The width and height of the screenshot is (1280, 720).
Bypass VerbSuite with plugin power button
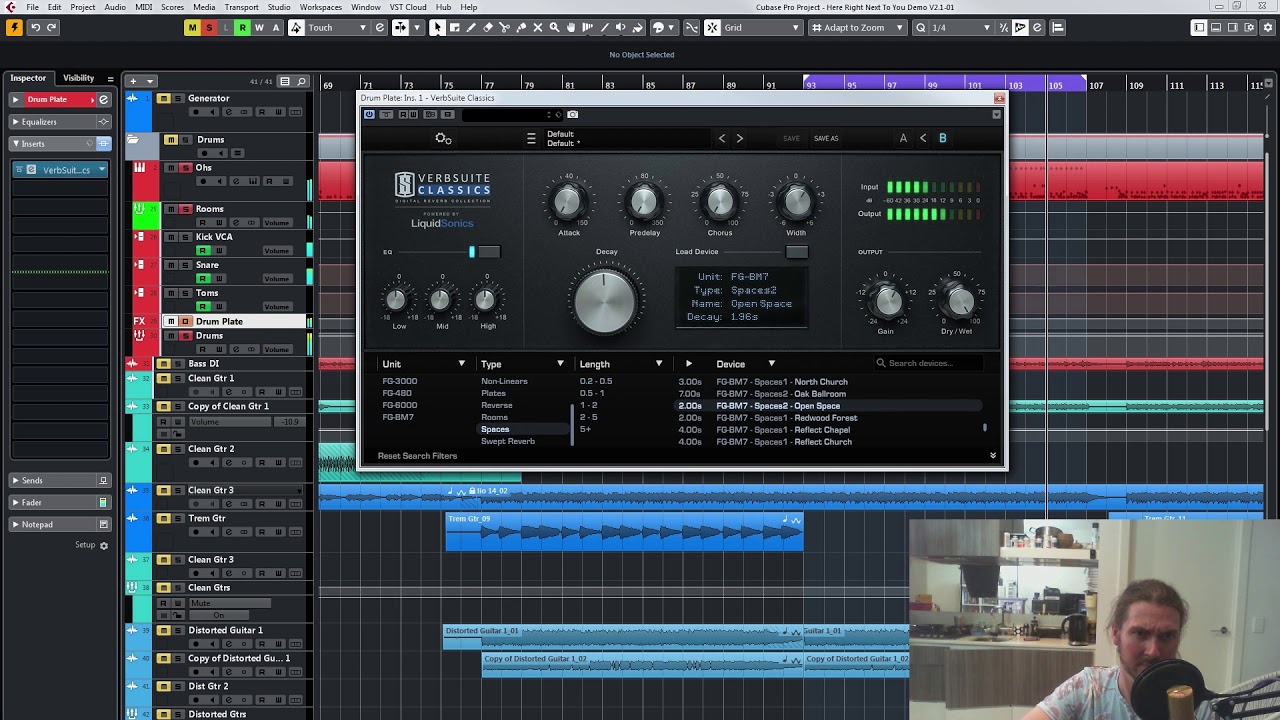click(x=369, y=114)
